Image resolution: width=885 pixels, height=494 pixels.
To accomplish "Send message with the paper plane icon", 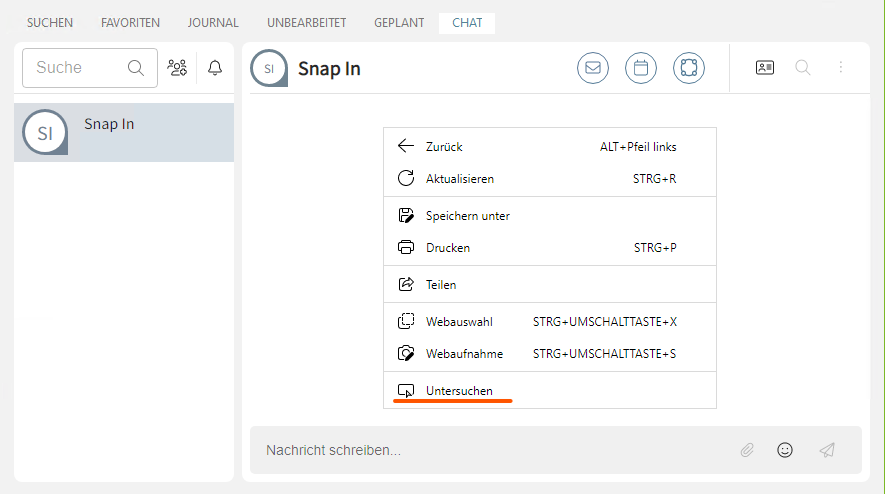I will [827, 450].
